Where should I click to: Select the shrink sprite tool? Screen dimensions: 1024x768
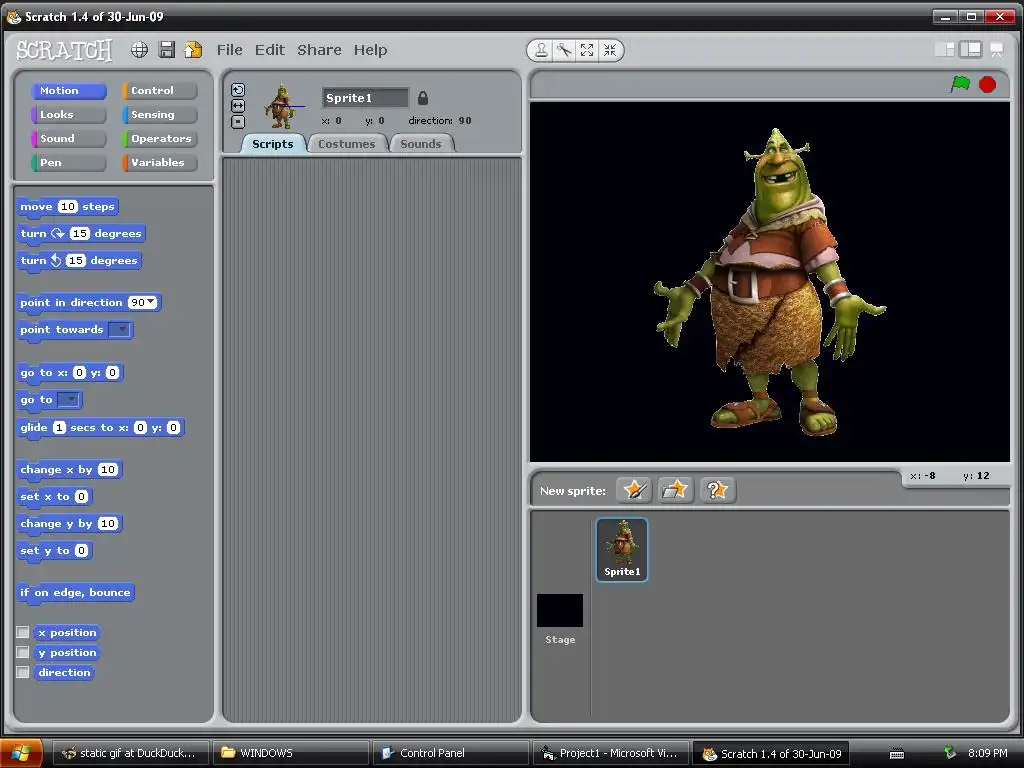click(609, 50)
